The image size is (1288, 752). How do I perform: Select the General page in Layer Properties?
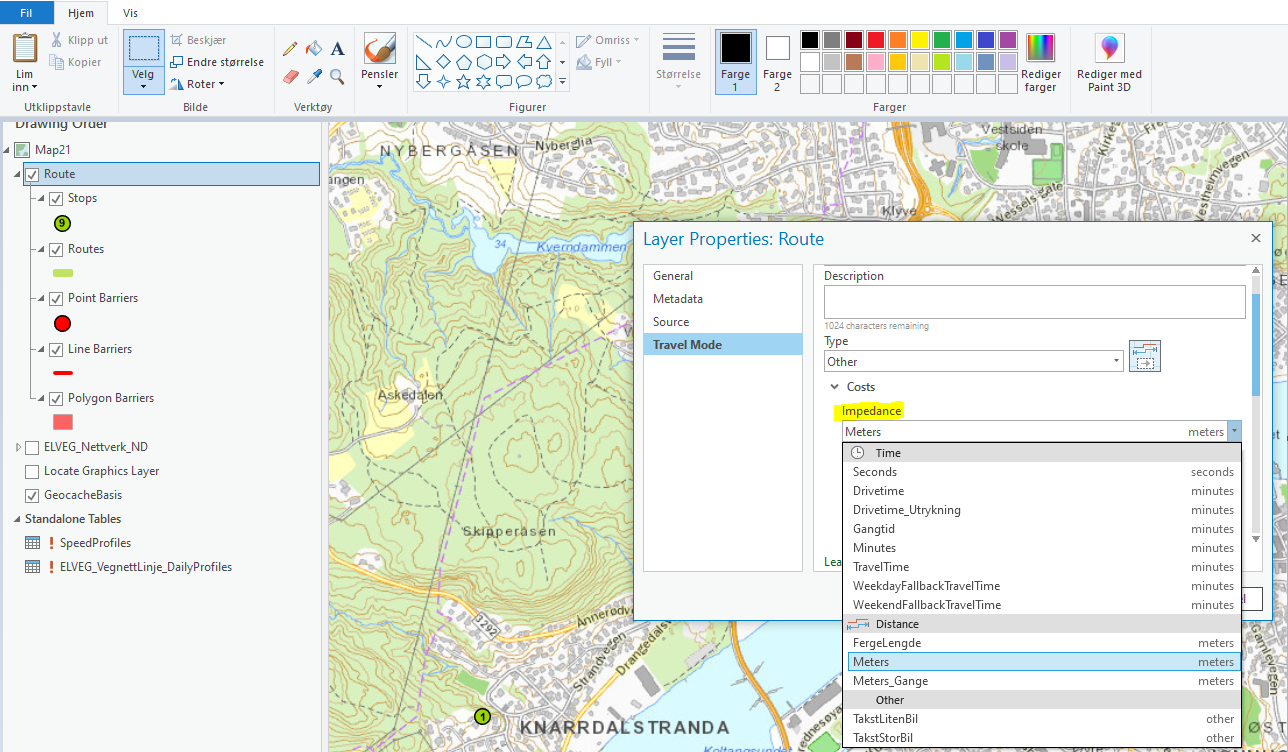pyautogui.click(x=723, y=276)
